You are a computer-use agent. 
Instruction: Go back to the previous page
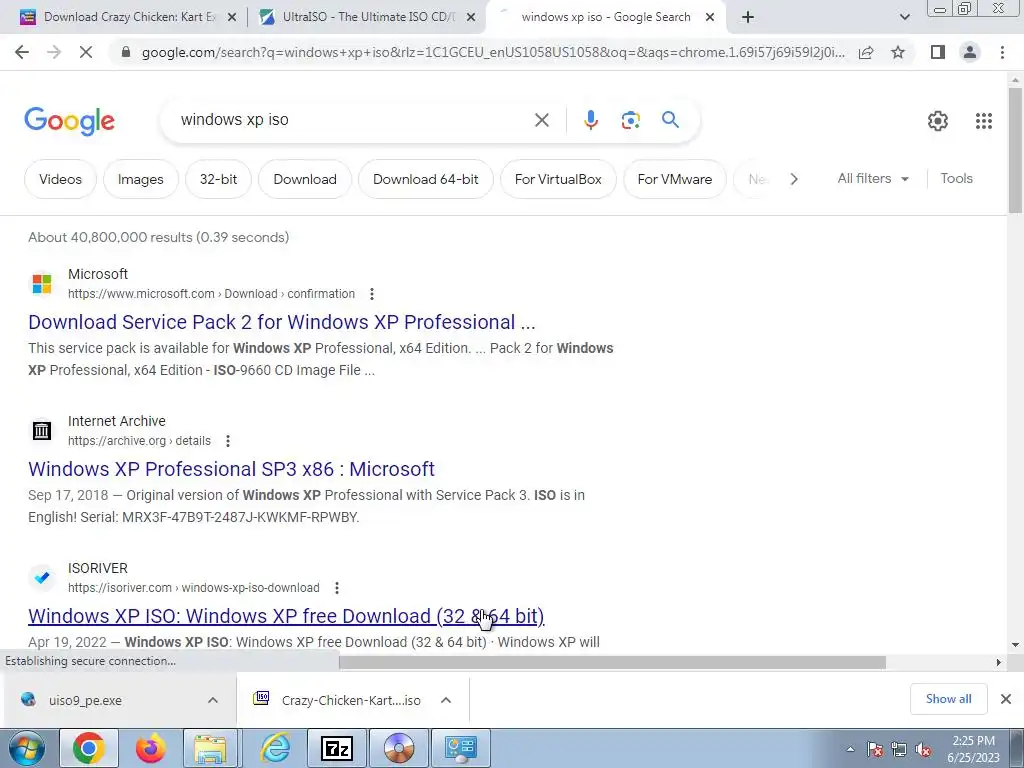[x=22, y=52]
